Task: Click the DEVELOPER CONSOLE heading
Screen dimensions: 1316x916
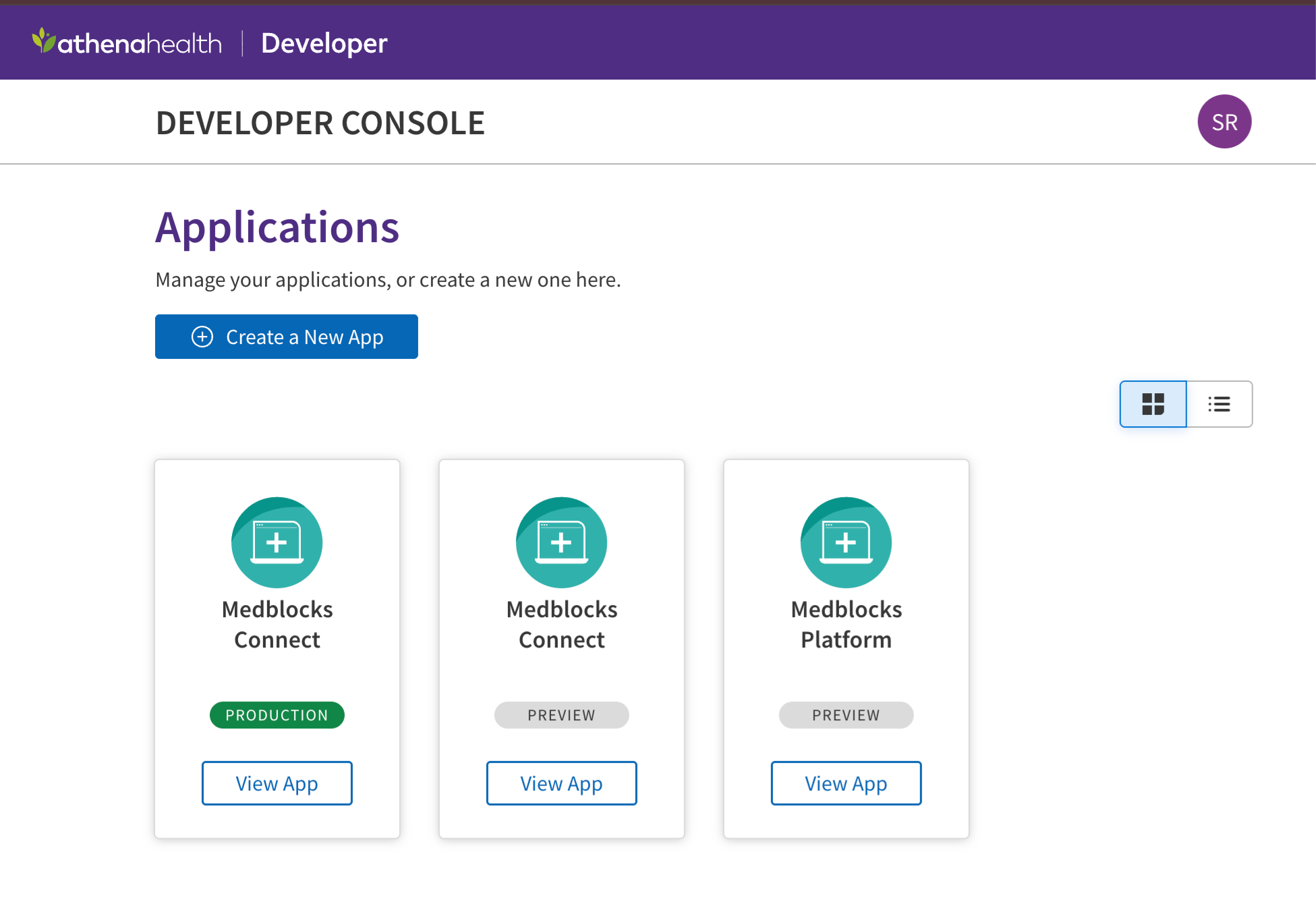Action: pos(320,123)
